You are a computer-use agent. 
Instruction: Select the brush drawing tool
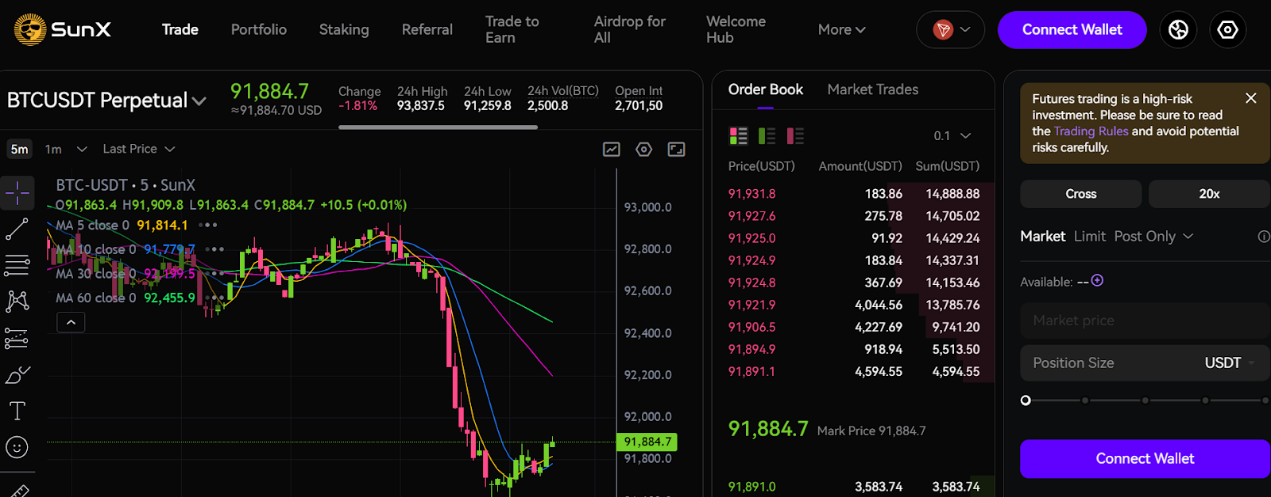17,375
